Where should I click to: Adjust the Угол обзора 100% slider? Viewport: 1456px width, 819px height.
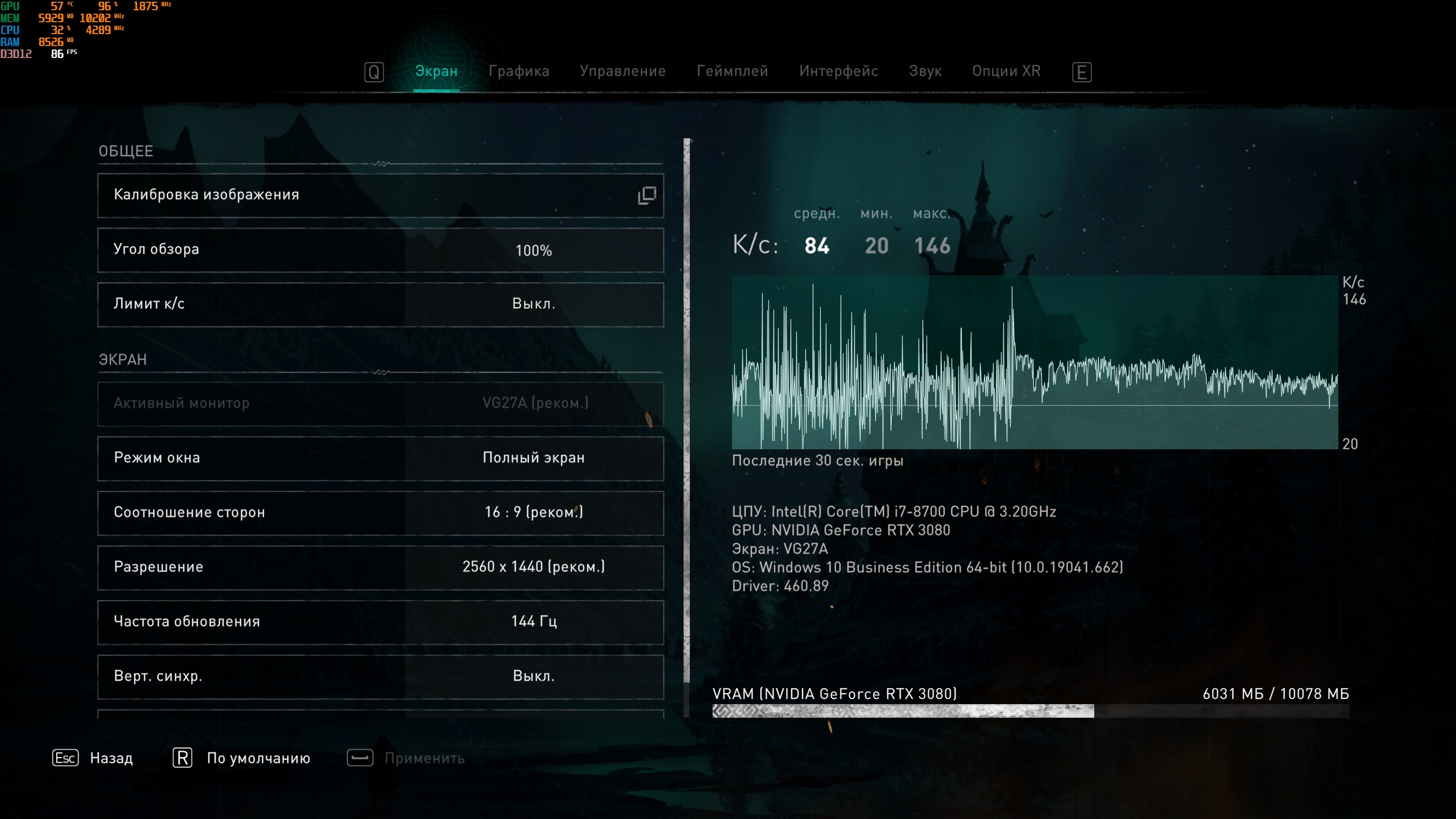click(533, 250)
